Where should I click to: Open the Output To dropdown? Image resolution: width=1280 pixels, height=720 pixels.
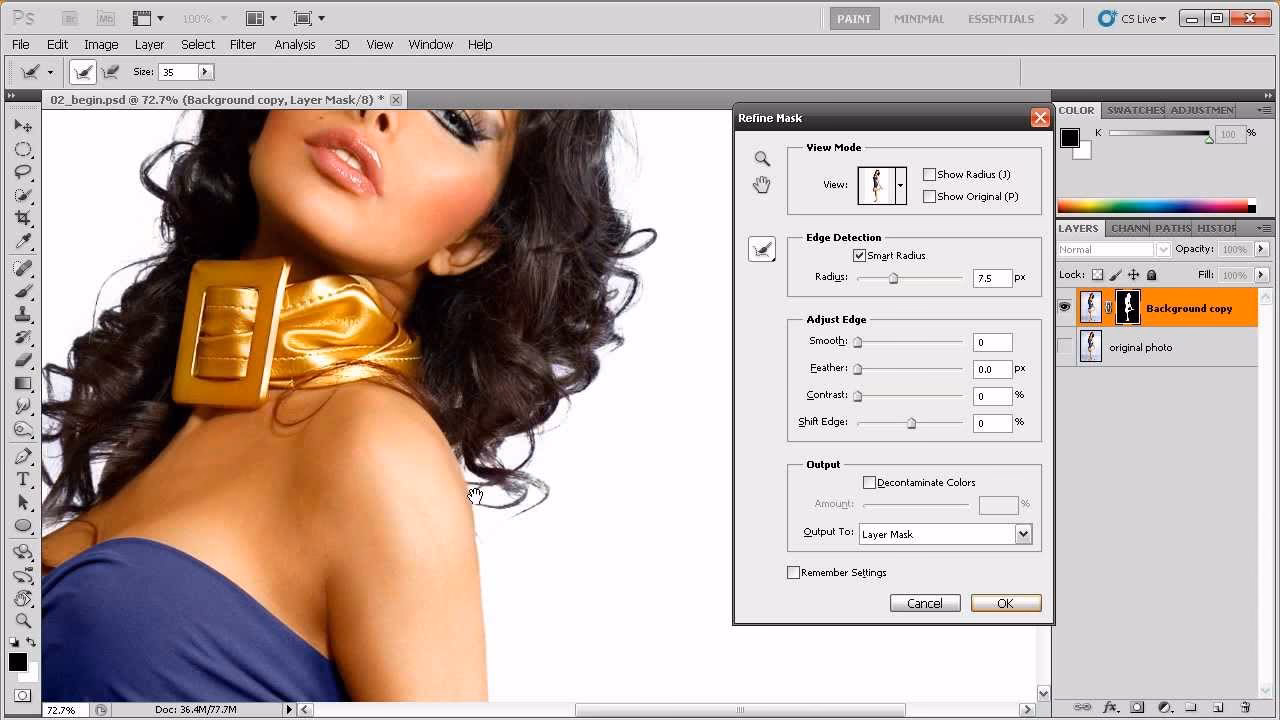pos(1021,533)
